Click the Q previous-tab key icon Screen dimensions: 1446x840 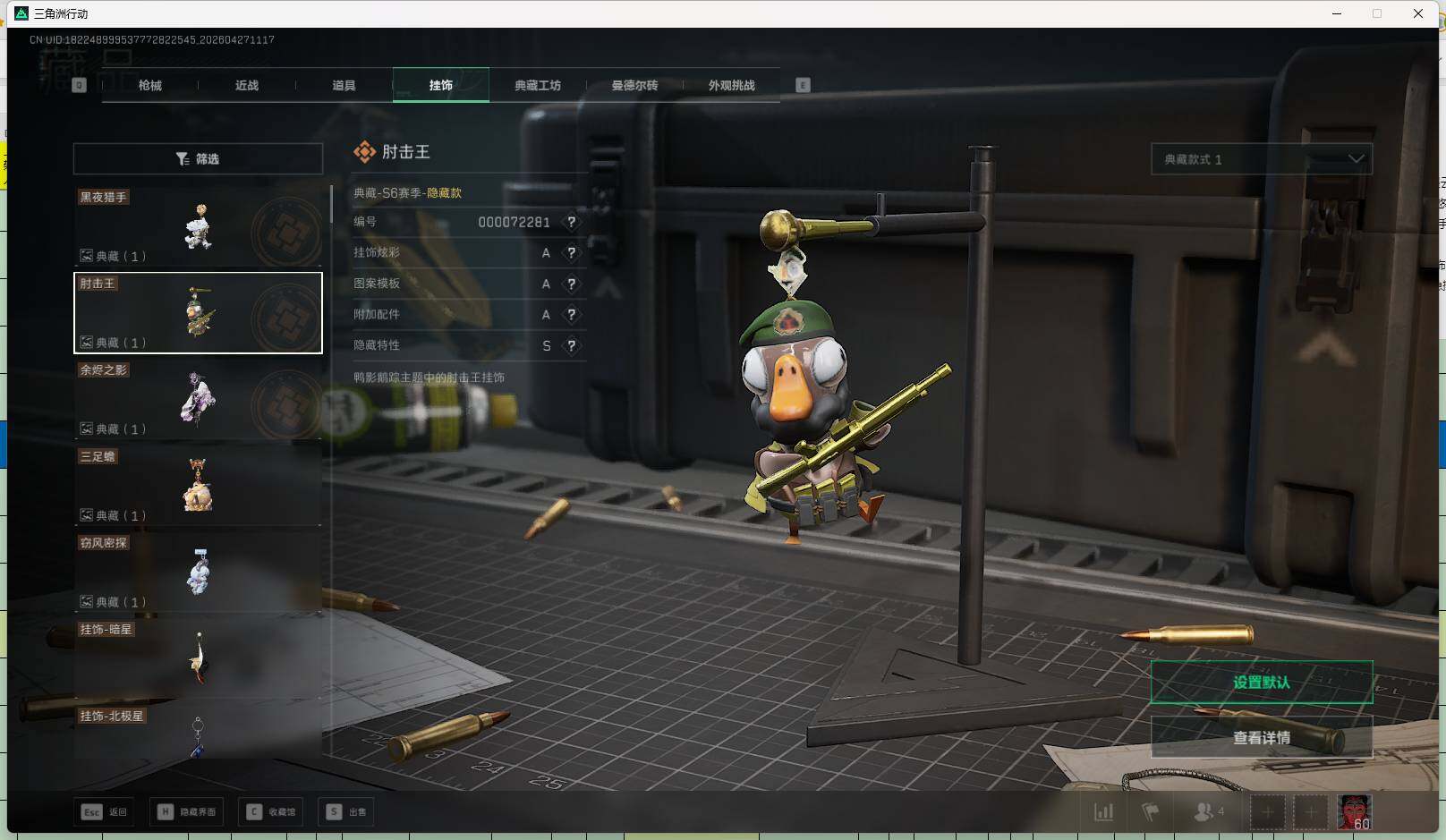point(79,85)
